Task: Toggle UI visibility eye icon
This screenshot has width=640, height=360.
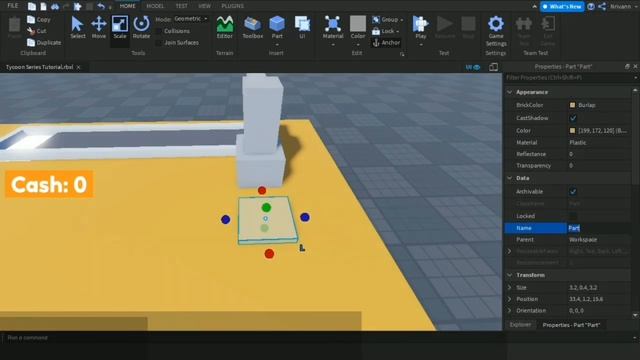Action: (473, 67)
